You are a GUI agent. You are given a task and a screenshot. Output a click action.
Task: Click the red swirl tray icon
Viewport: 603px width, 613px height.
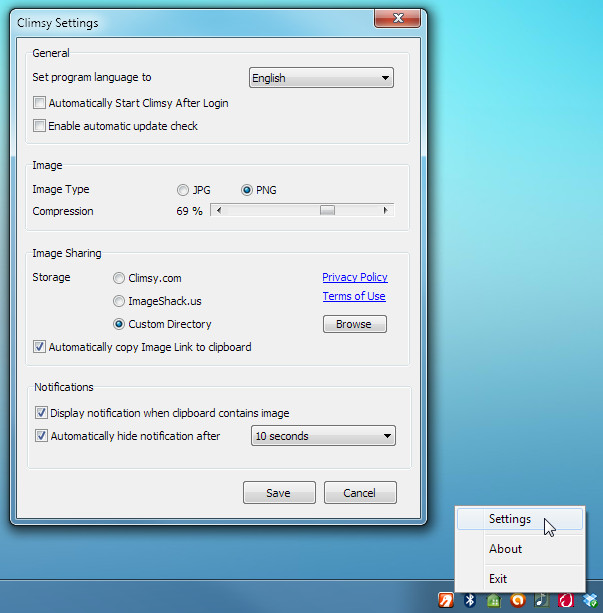click(565, 600)
